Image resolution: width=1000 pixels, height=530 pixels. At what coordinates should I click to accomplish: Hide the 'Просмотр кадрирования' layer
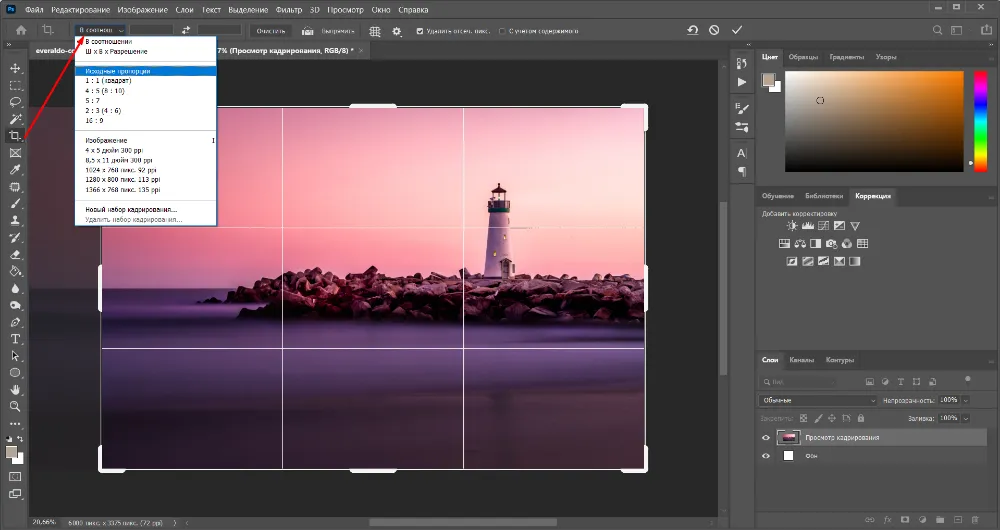tap(767, 438)
